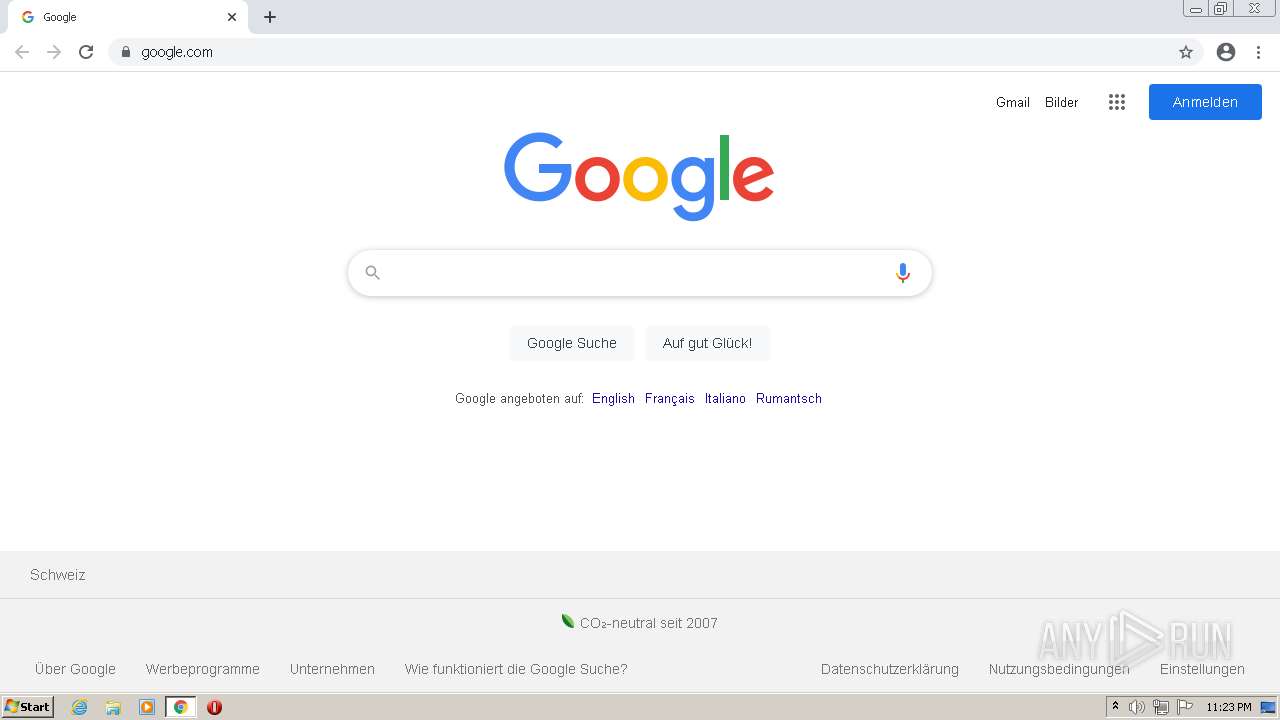
Task: Click the volume speaker tray icon
Action: (x=1137, y=707)
